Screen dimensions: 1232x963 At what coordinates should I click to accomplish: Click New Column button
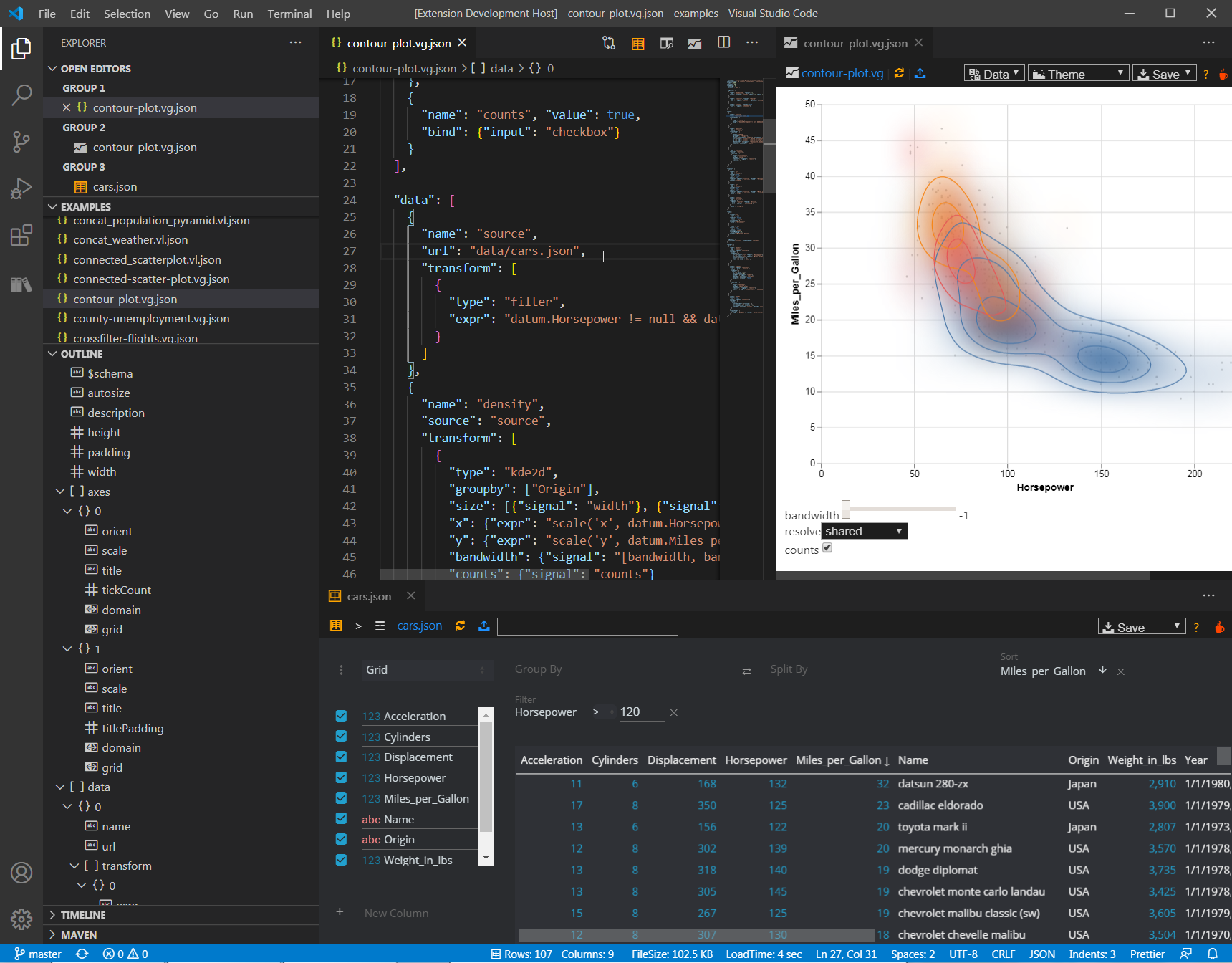(x=396, y=913)
